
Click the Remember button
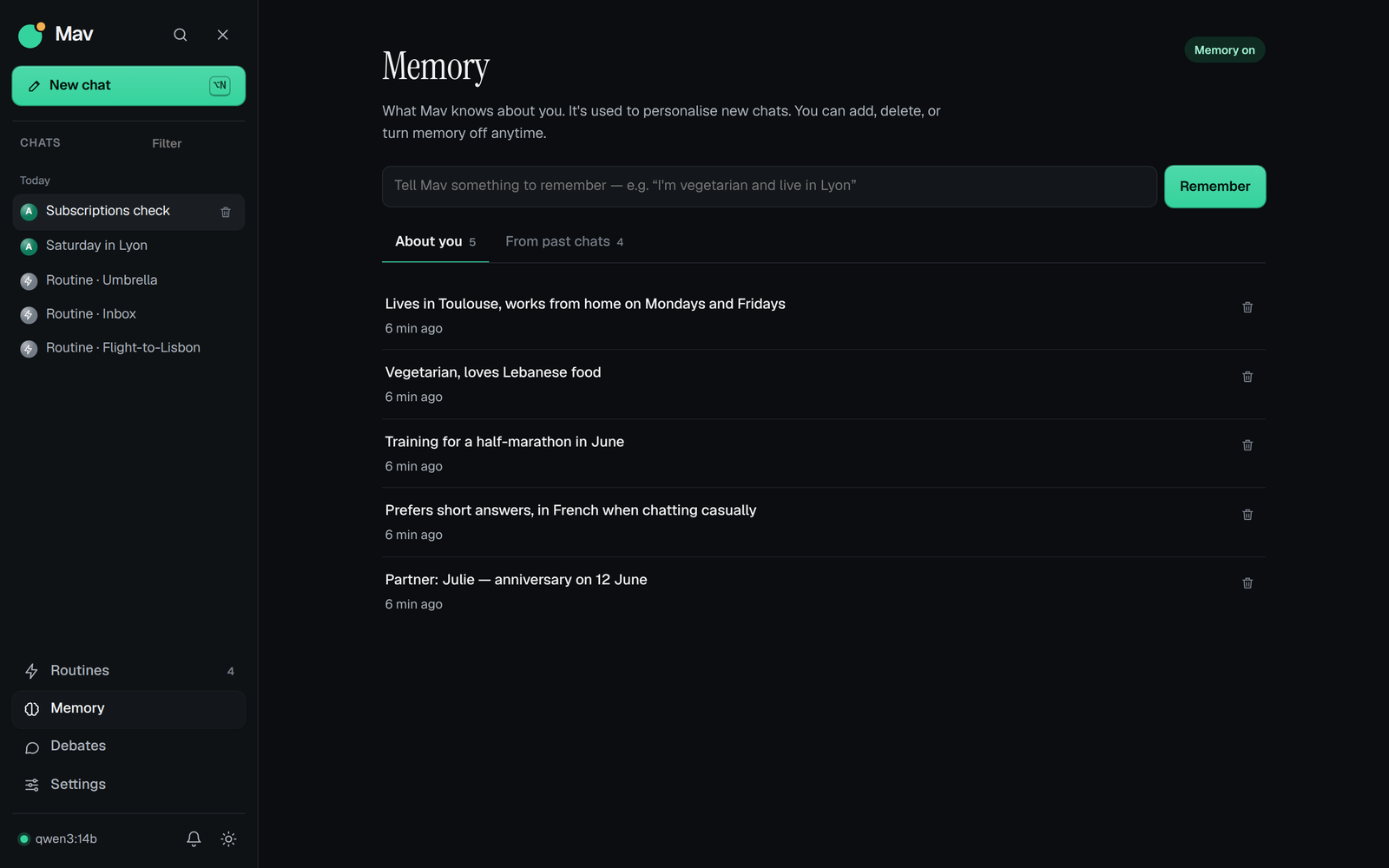click(1215, 187)
